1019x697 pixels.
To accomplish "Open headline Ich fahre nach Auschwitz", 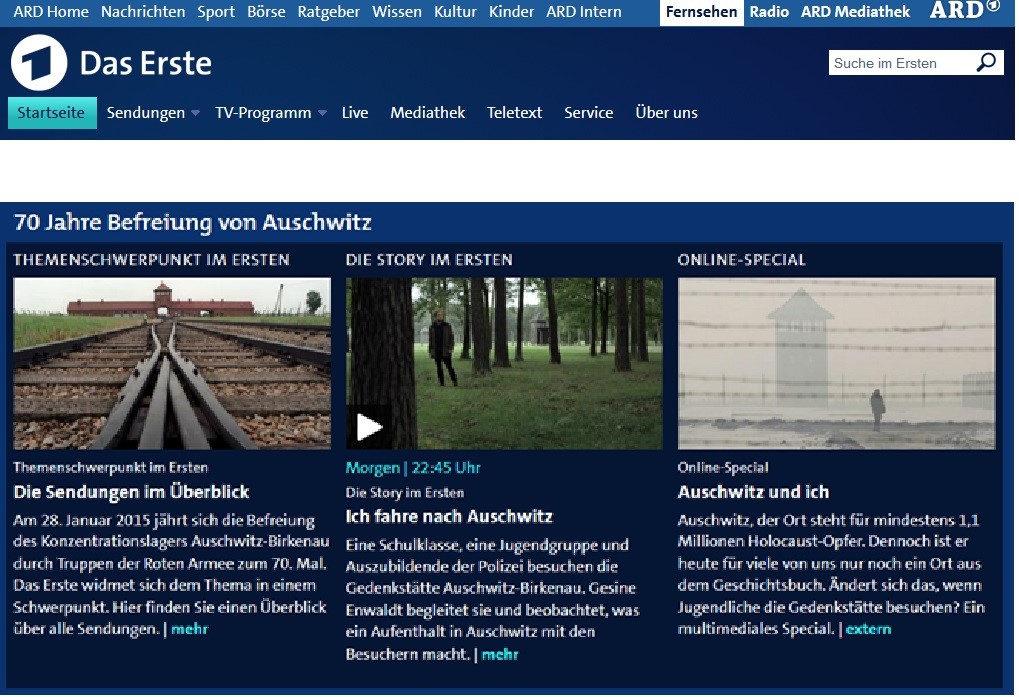I will point(449,516).
